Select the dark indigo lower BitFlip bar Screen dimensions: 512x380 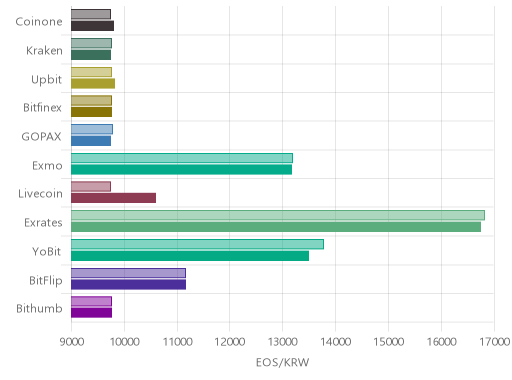click(x=128, y=285)
